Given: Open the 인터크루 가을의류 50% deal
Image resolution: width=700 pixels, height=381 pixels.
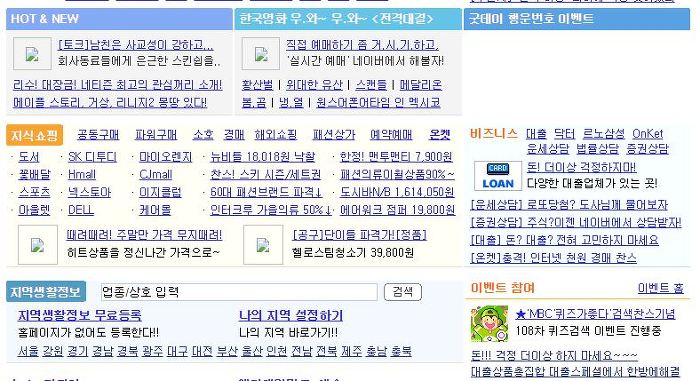Looking at the screenshot, I should pos(271,210).
